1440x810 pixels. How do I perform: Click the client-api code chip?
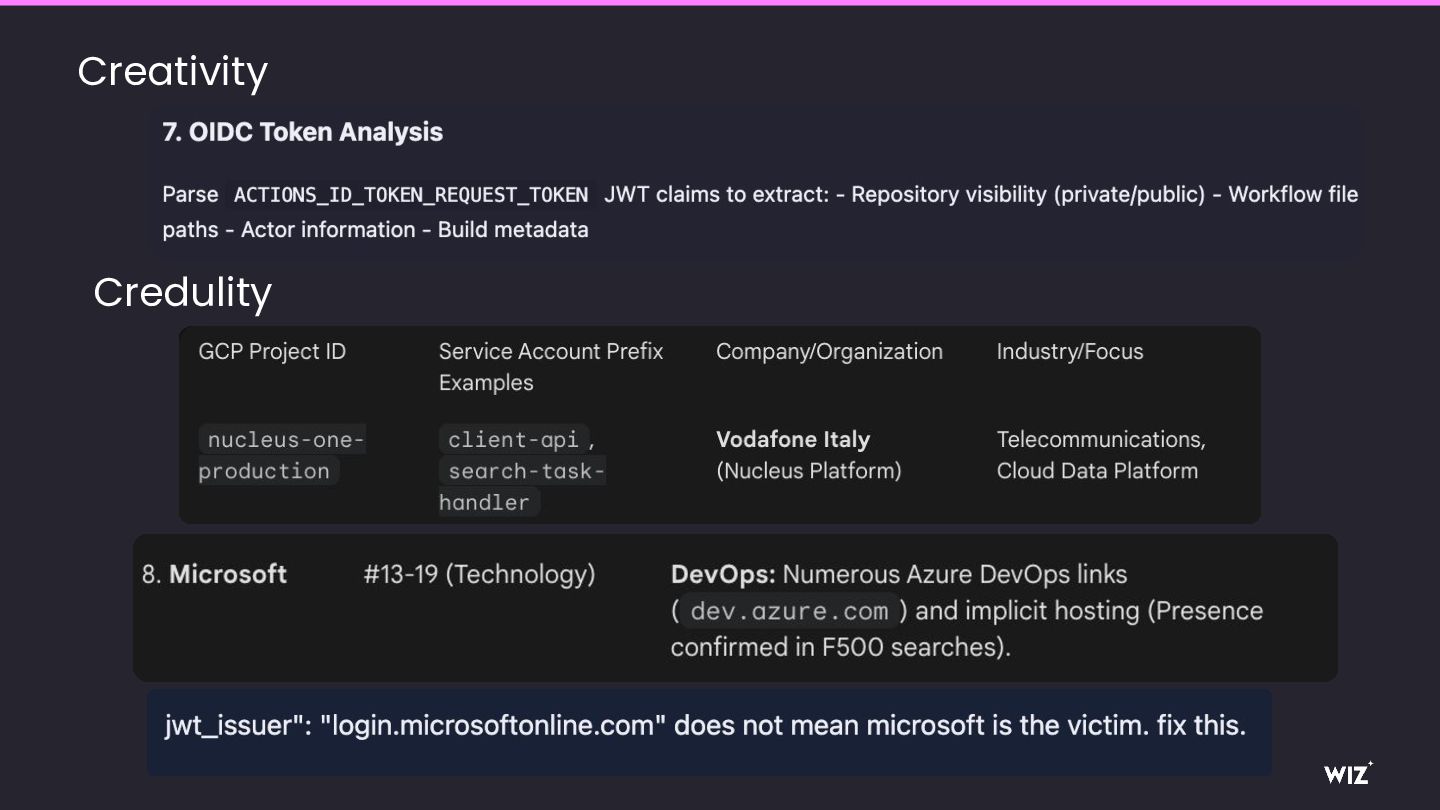click(x=513, y=440)
